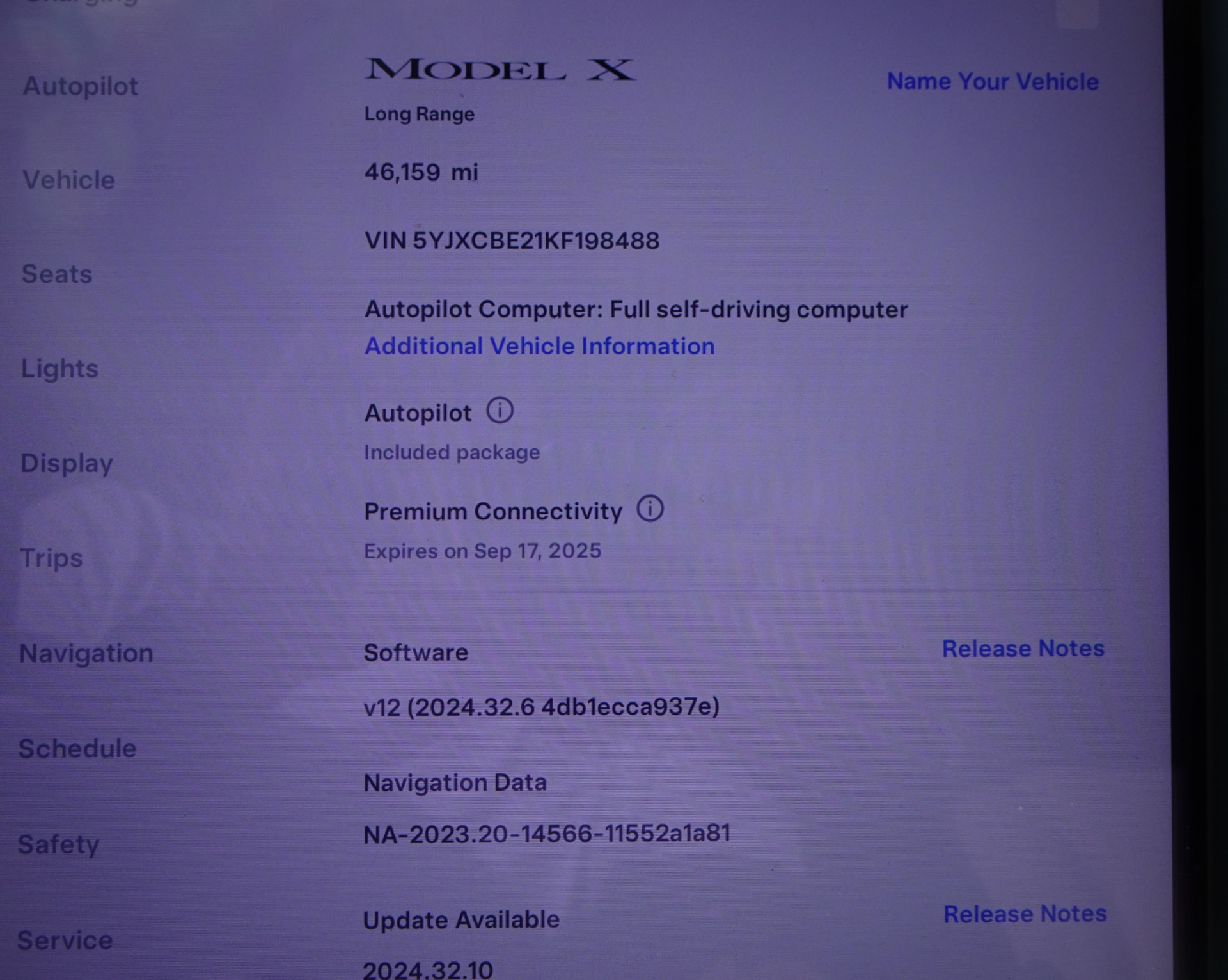Tap the Premium Connectivity label

493,512
